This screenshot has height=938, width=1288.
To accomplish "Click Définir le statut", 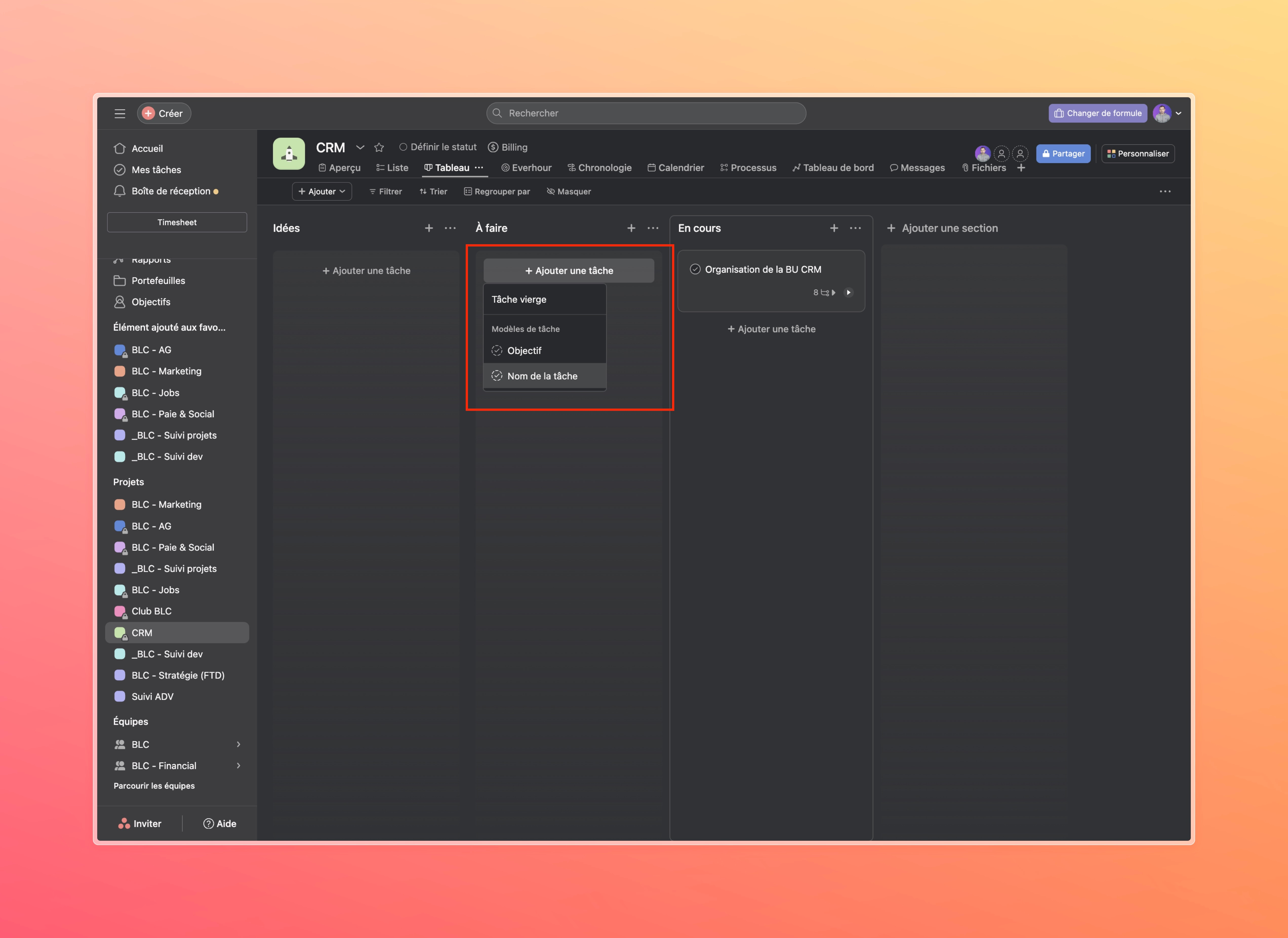I will click(x=438, y=147).
